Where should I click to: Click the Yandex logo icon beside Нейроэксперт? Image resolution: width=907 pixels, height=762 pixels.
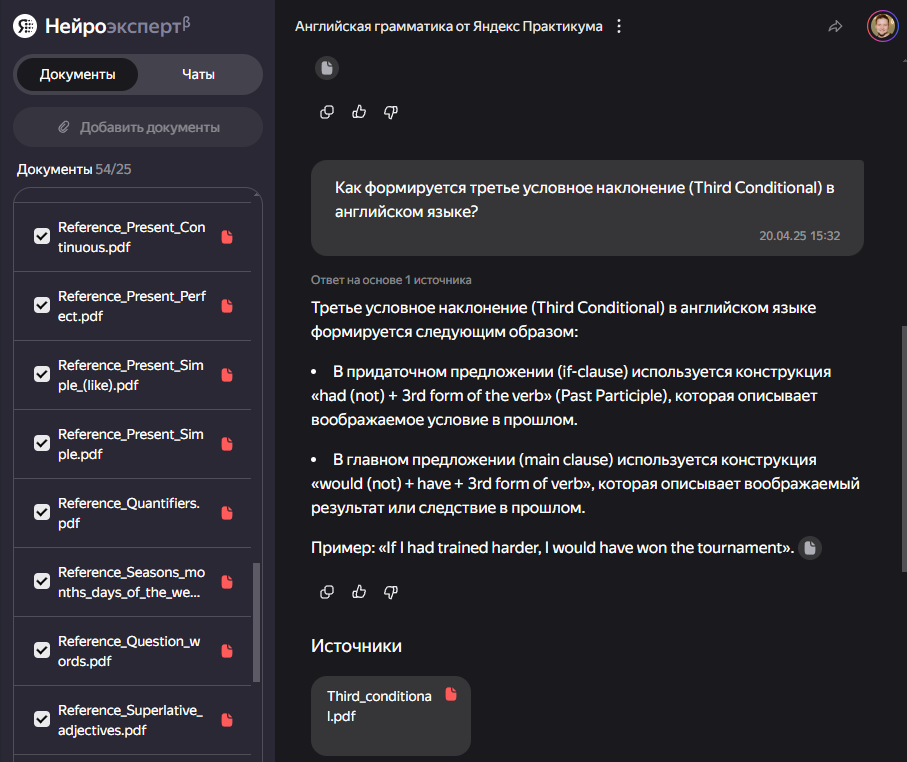(x=25, y=26)
